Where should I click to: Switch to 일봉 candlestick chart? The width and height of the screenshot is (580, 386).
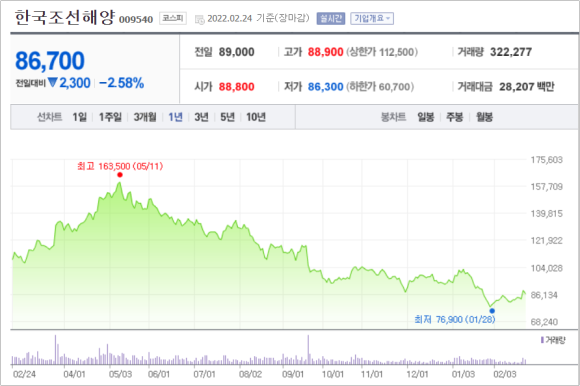point(425,117)
